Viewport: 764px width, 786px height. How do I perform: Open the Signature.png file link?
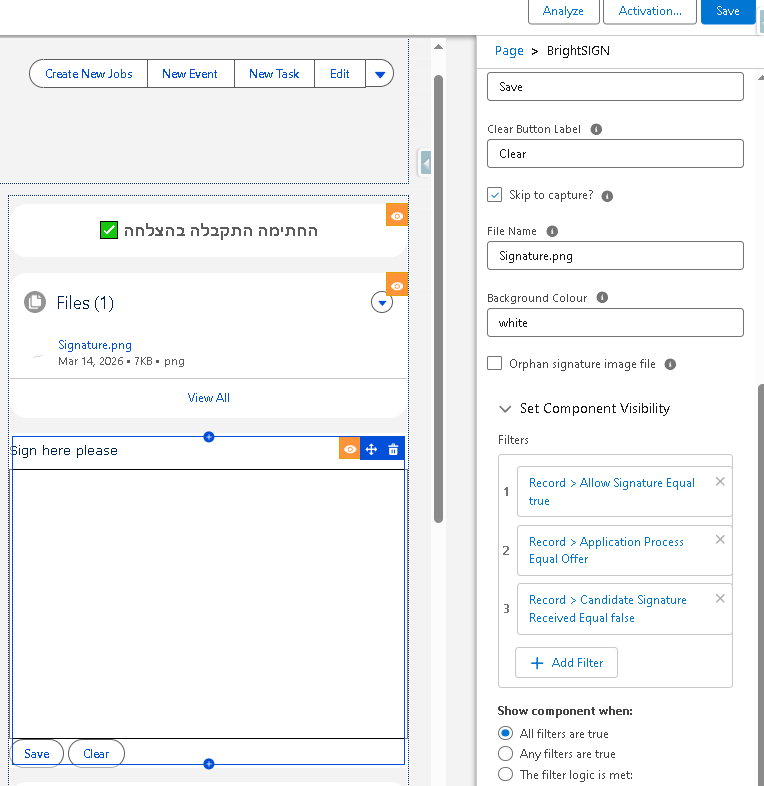pyautogui.click(x=95, y=345)
